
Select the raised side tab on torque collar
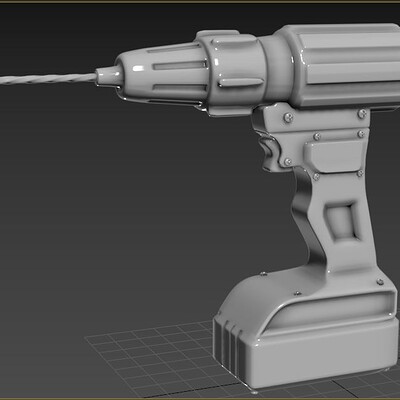[x=242, y=82]
